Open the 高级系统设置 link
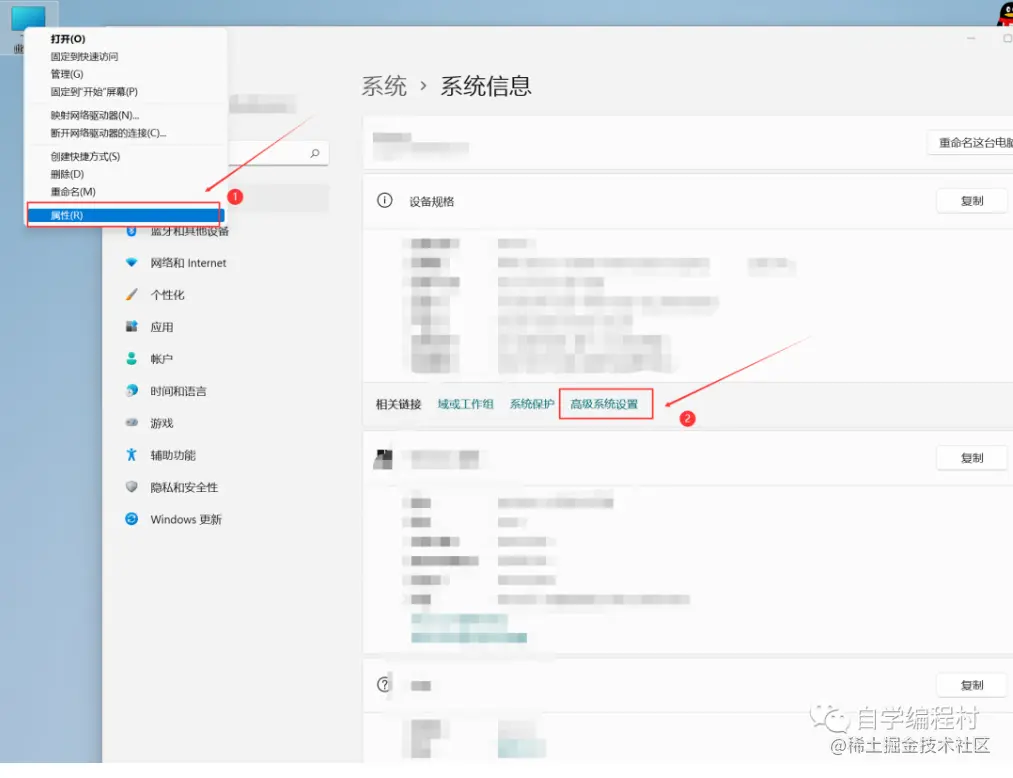The height and width of the screenshot is (778, 1013). pos(604,404)
